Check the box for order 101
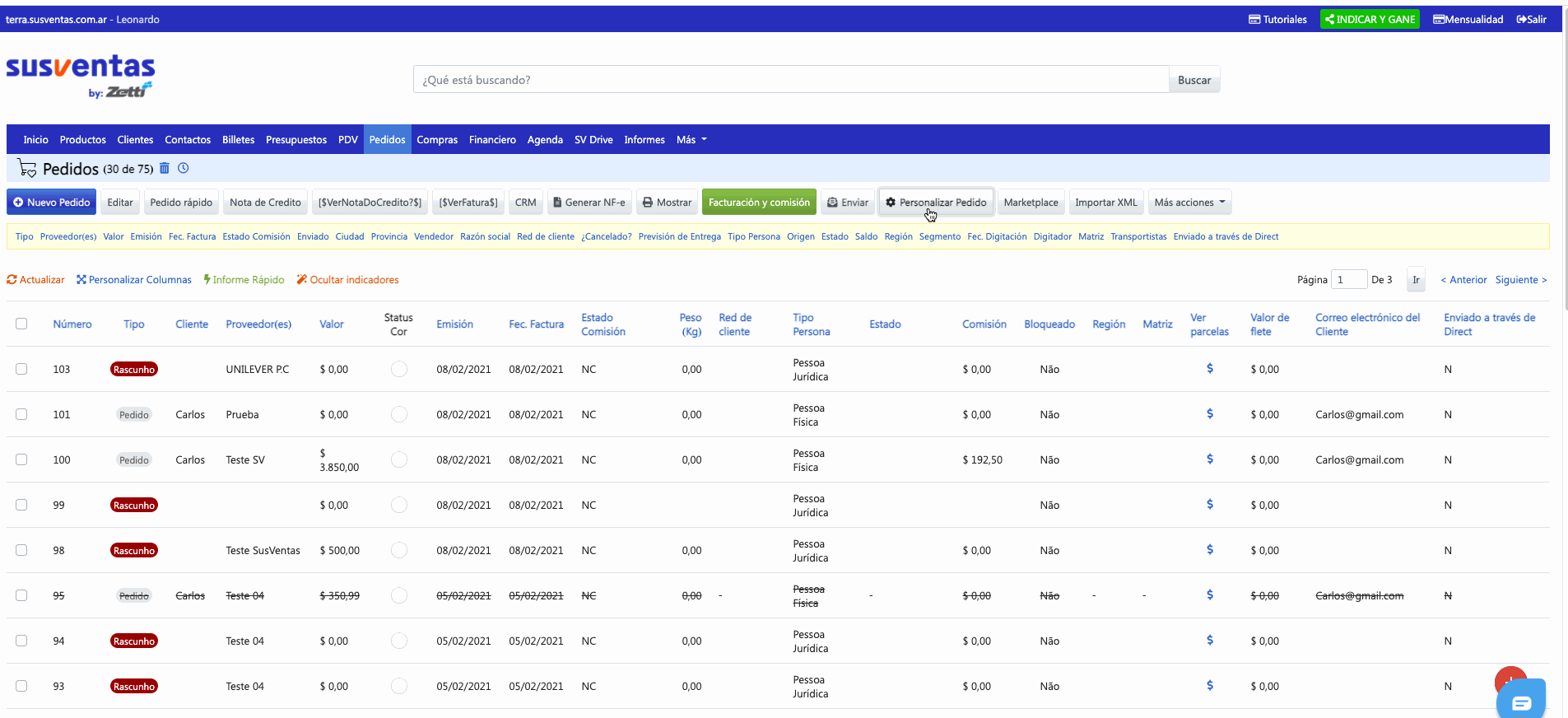The width and height of the screenshot is (1568, 718). (x=21, y=414)
